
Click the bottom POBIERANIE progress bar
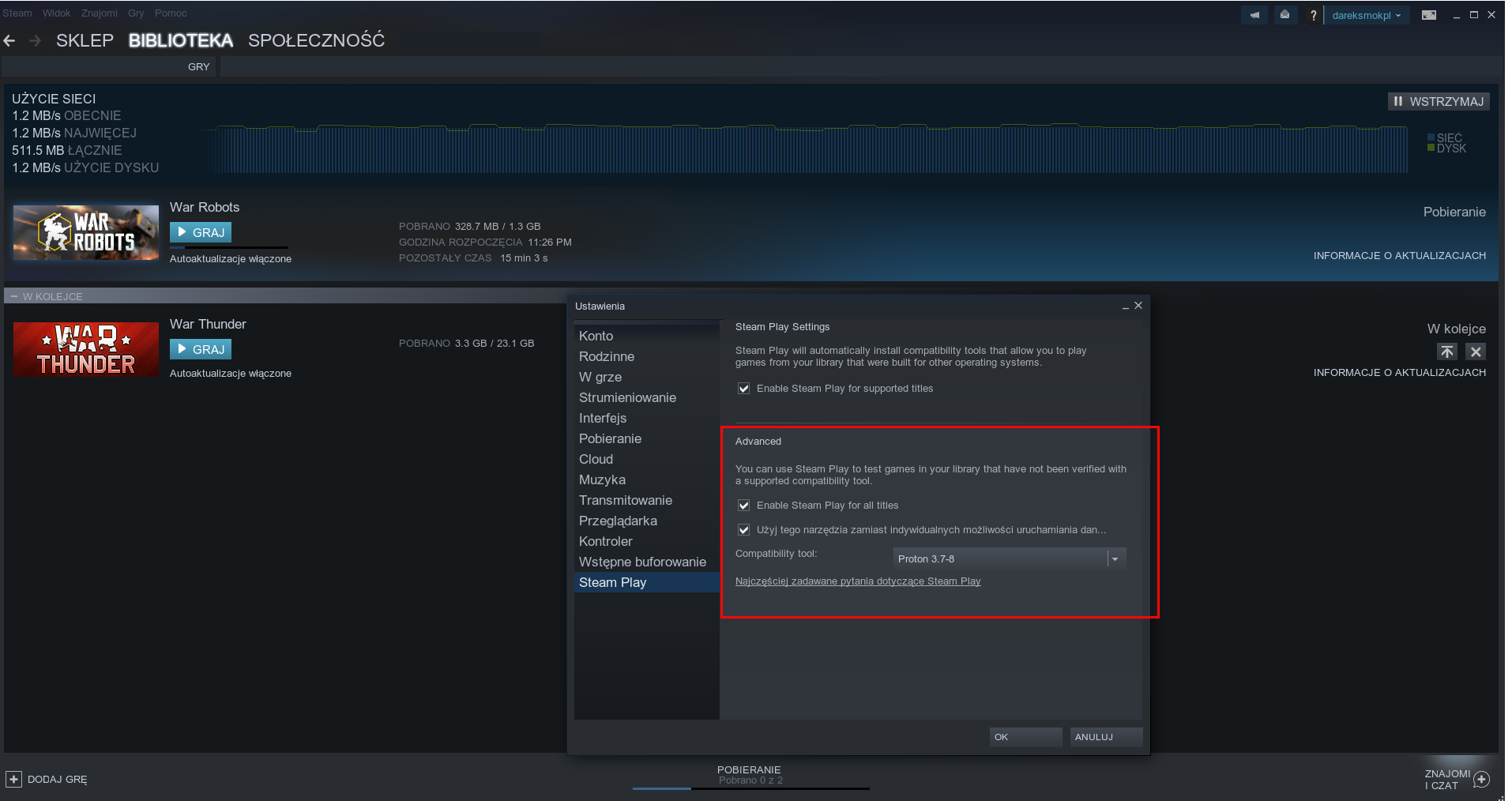click(750, 788)
